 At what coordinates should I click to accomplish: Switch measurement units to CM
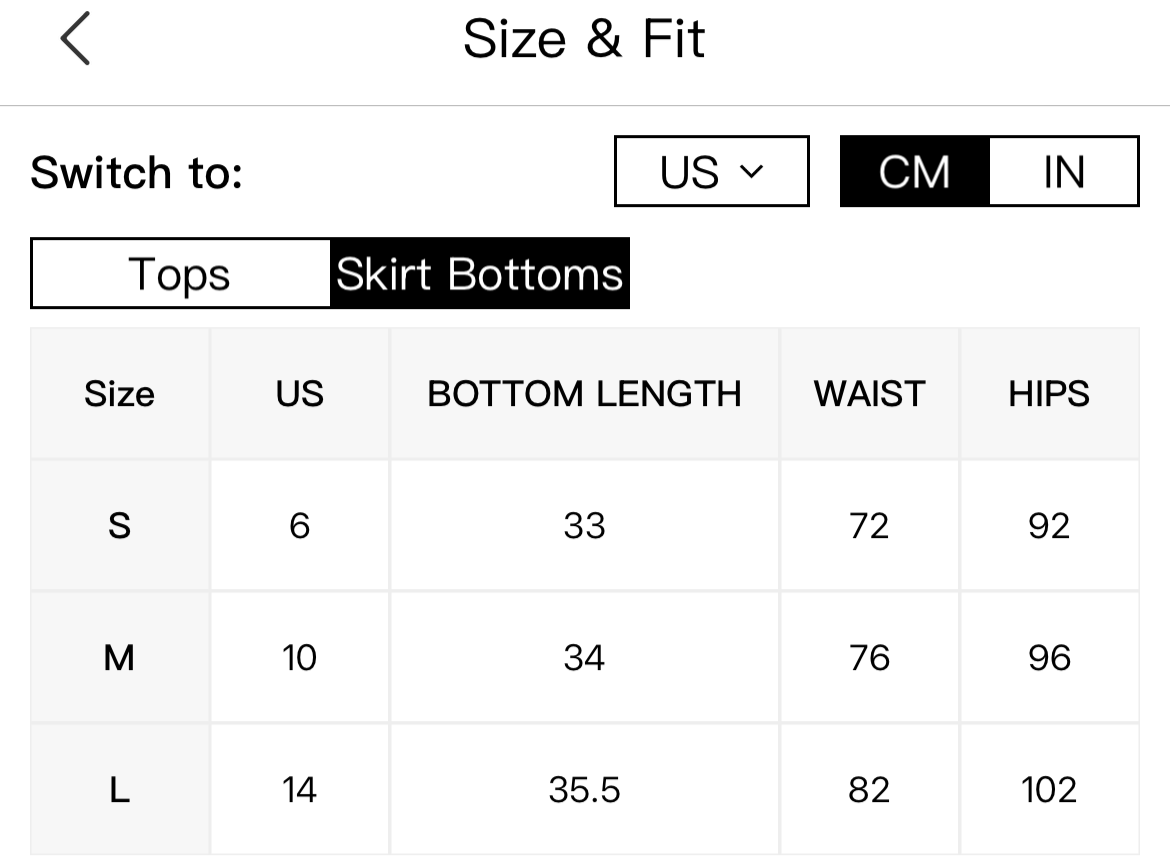pos(915,171)
